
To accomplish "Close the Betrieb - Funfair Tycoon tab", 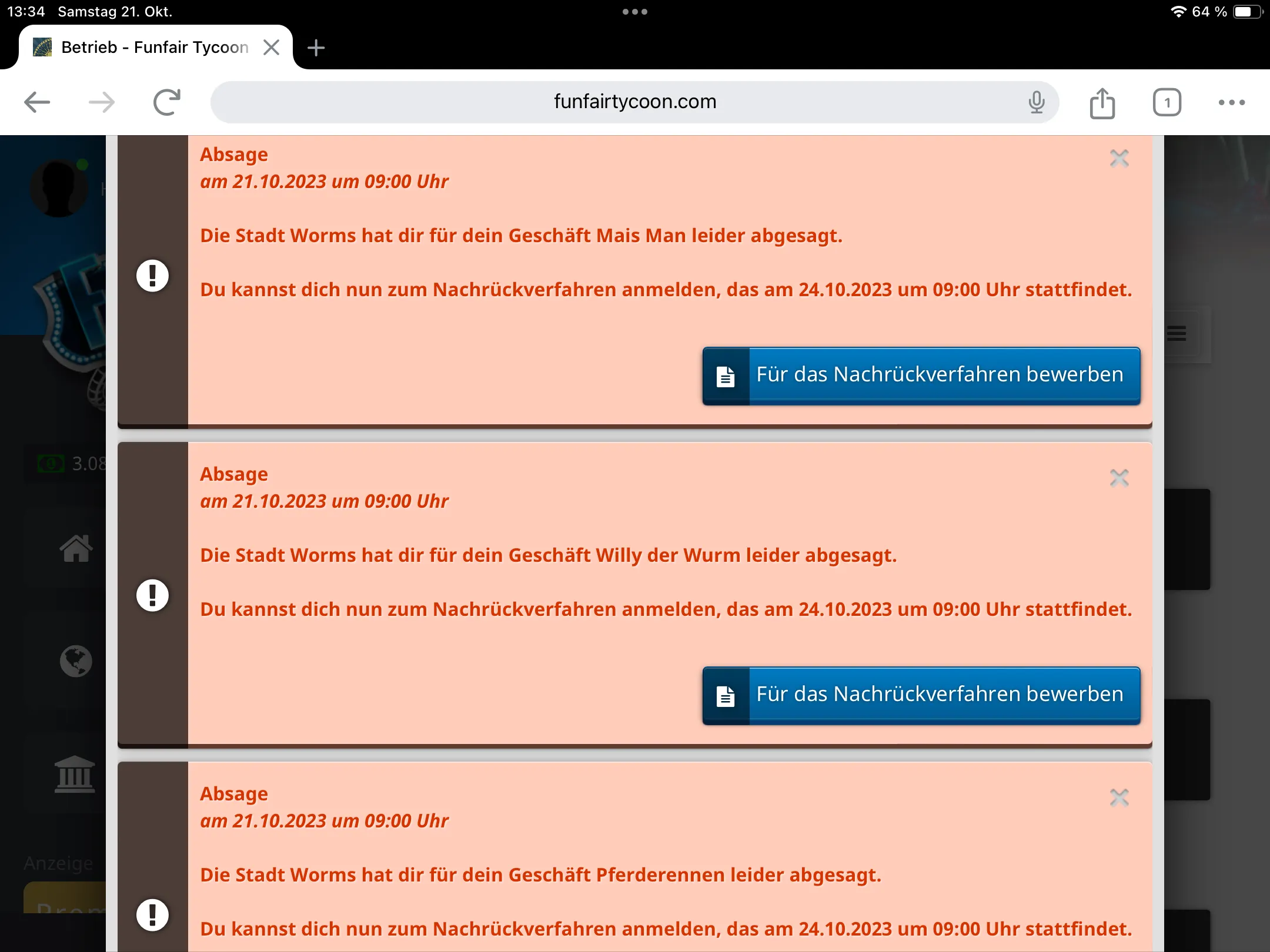I will [x=271, y=47].
